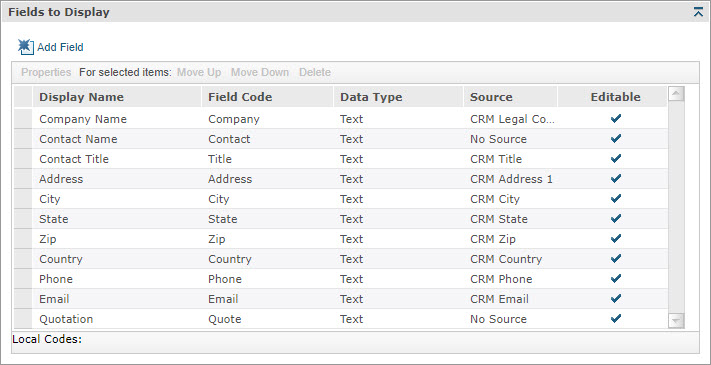Click the Quote field code cell
The image size is (711, 365).
268,318
